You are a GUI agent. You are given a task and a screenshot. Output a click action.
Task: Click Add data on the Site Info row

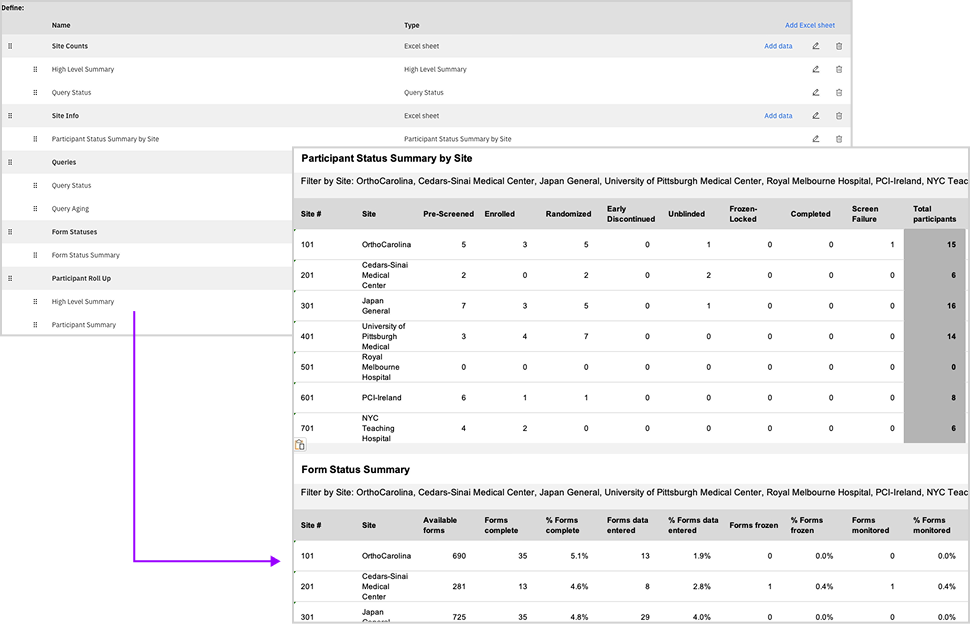tap(778, 115)
